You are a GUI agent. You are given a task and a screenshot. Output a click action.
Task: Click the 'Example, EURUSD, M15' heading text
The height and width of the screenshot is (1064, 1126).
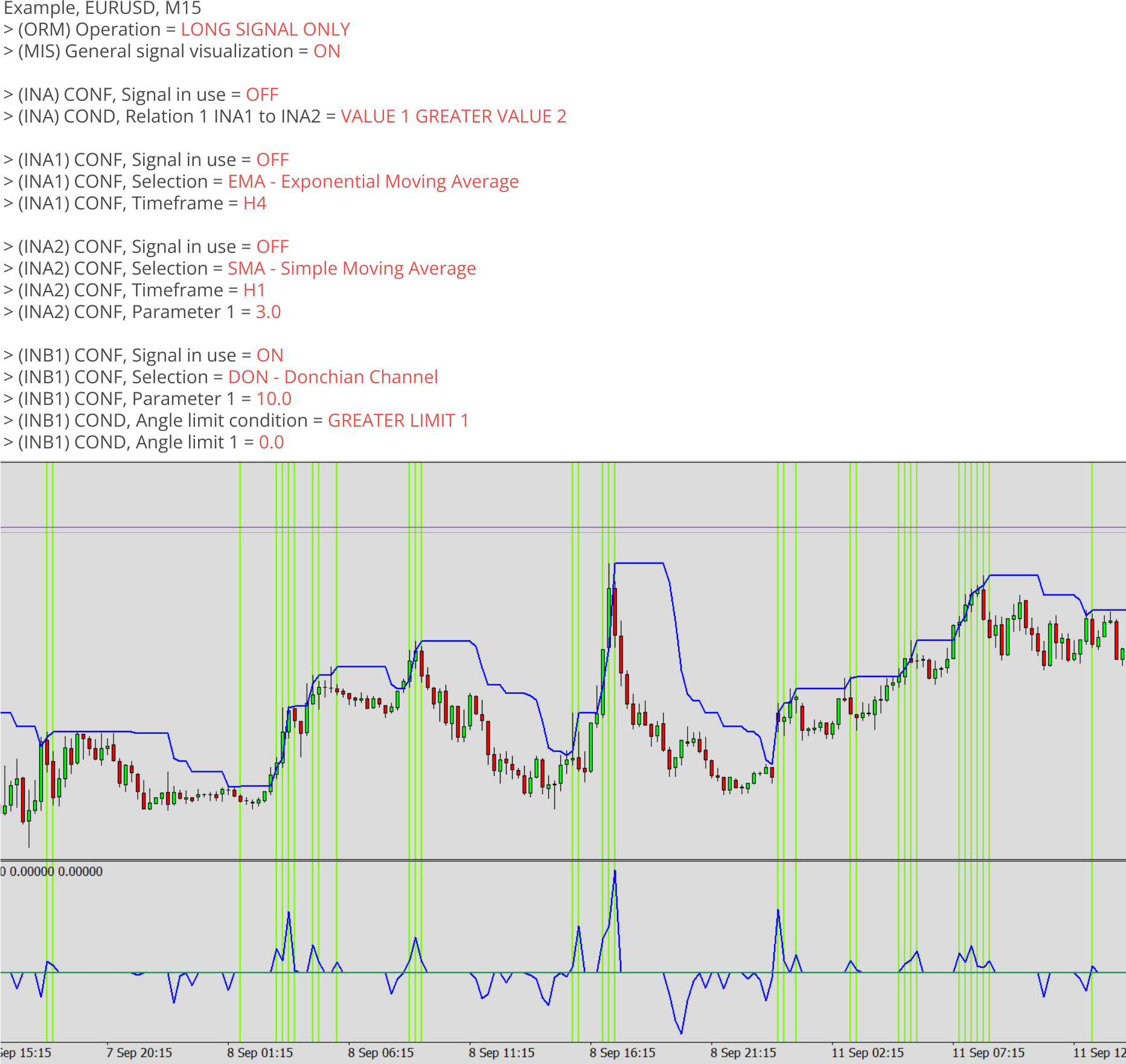pyautogui.click(x=103, y=8)
